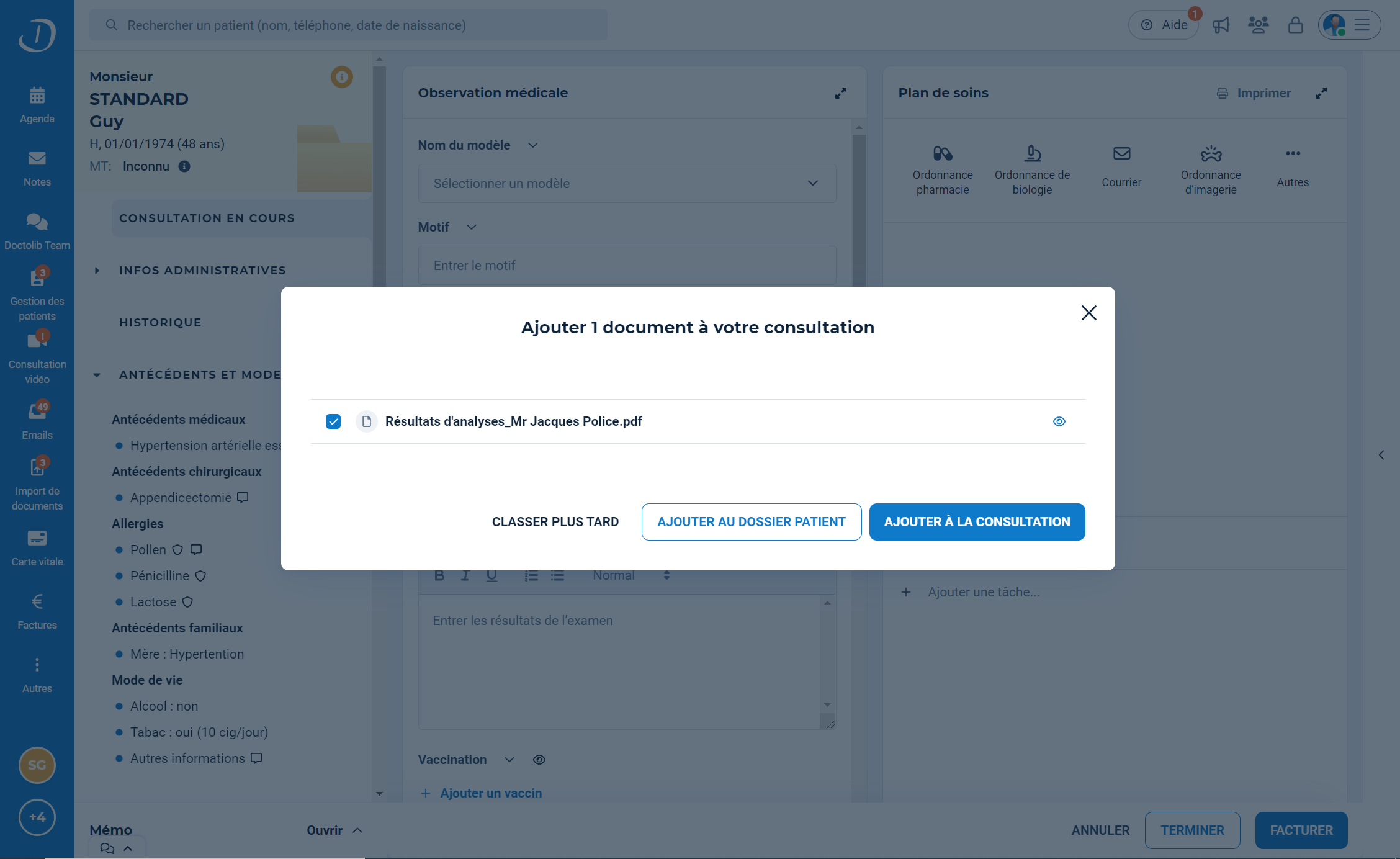The height and width of the screenshot is (859, 1400).
Task: Toggle Vaccination visibility eye icon
Action: (x=539, y=760)
